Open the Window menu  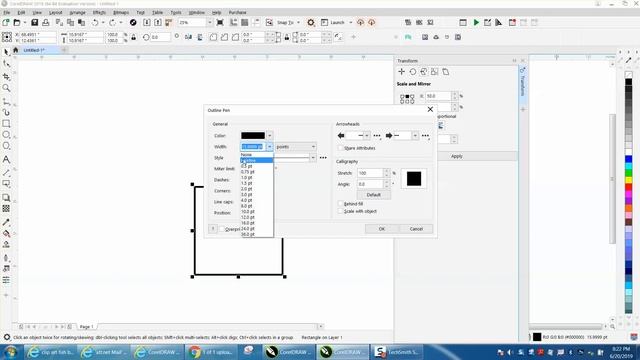coord(196,13)
